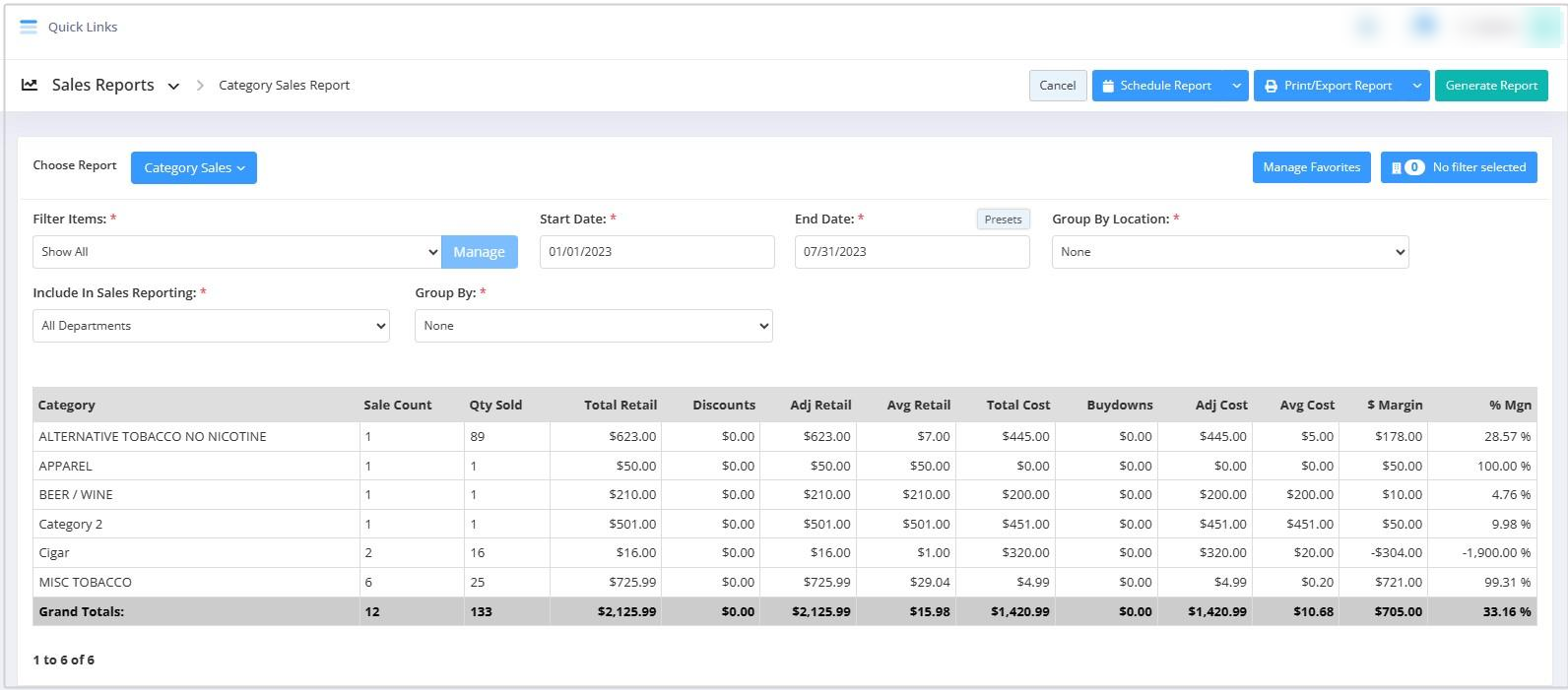Click the Category Sales Report breadcrumb

click(284, 86)
